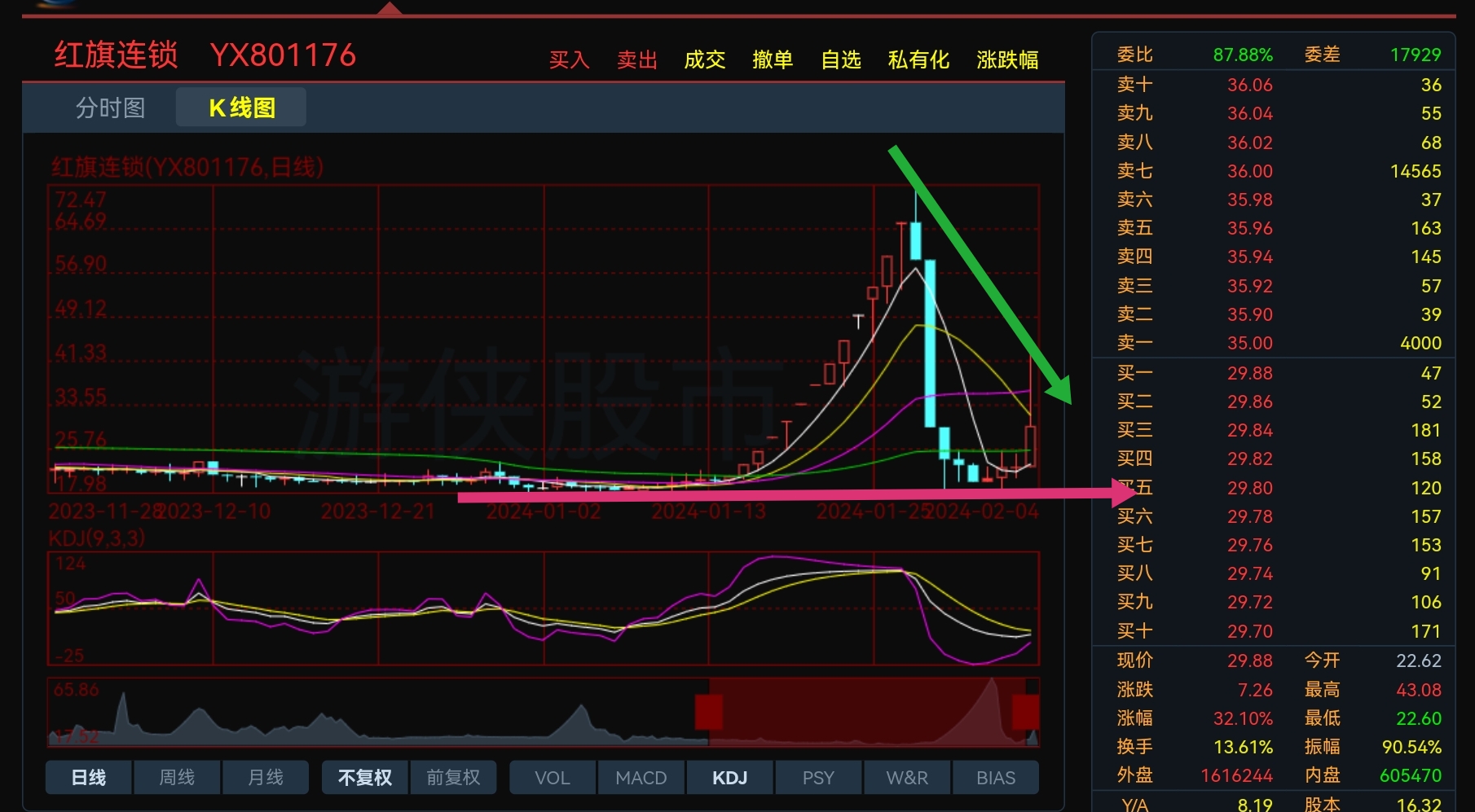This screenshot has height=812, width=1475.
Task: Click the KDJ(9,3,3) parameter label
Action: 97,538
